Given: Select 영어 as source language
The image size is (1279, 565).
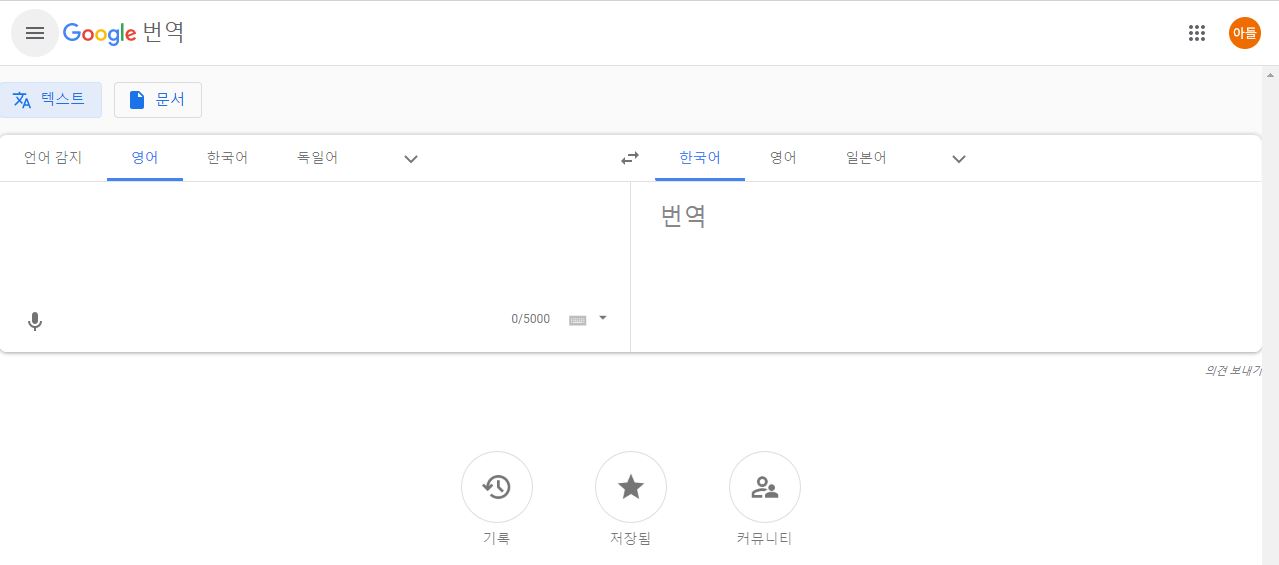Looking at the screenshot, I should pyautogui.click(x=145, y=158).
